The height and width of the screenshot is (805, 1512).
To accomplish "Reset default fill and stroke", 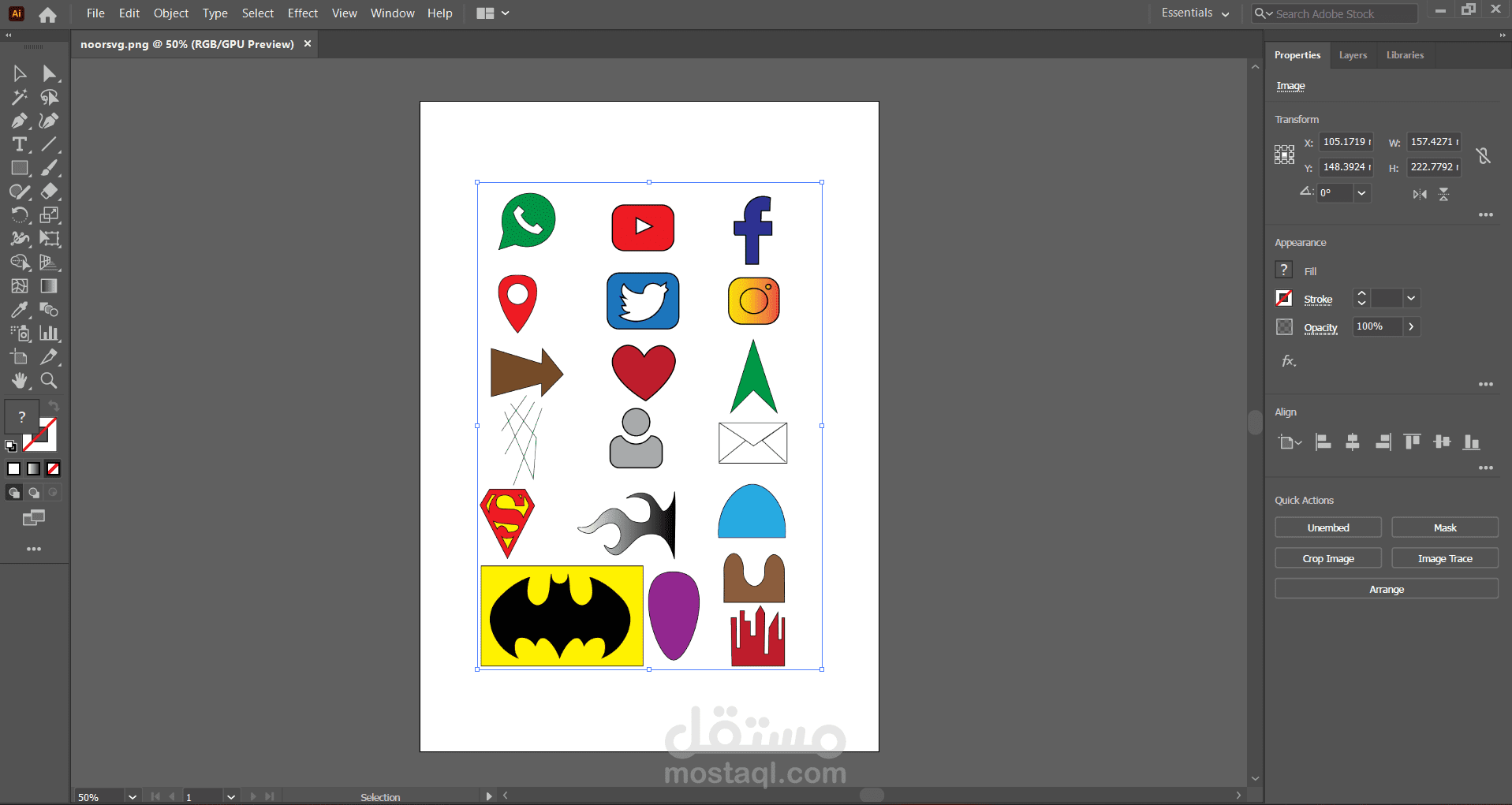I will click(11, 445).
